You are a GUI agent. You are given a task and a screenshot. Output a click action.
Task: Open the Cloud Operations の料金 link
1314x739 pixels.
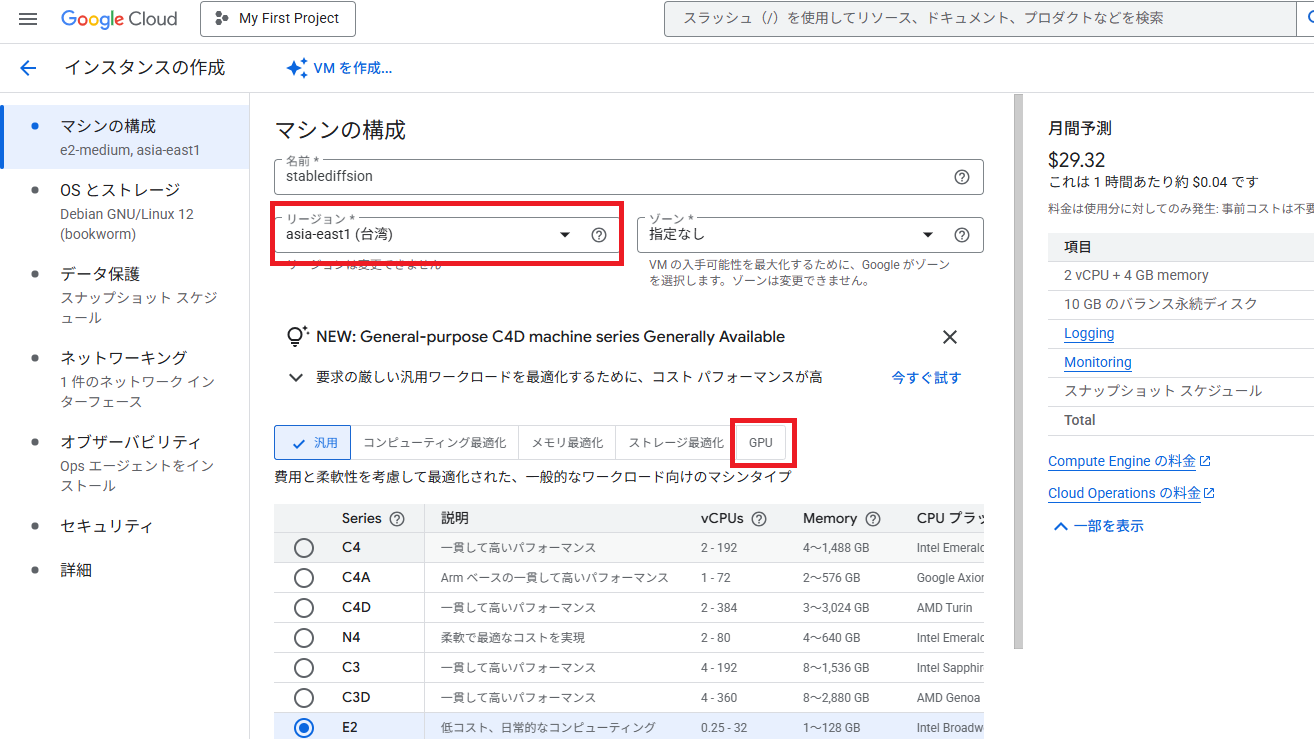click(1131, 493)
